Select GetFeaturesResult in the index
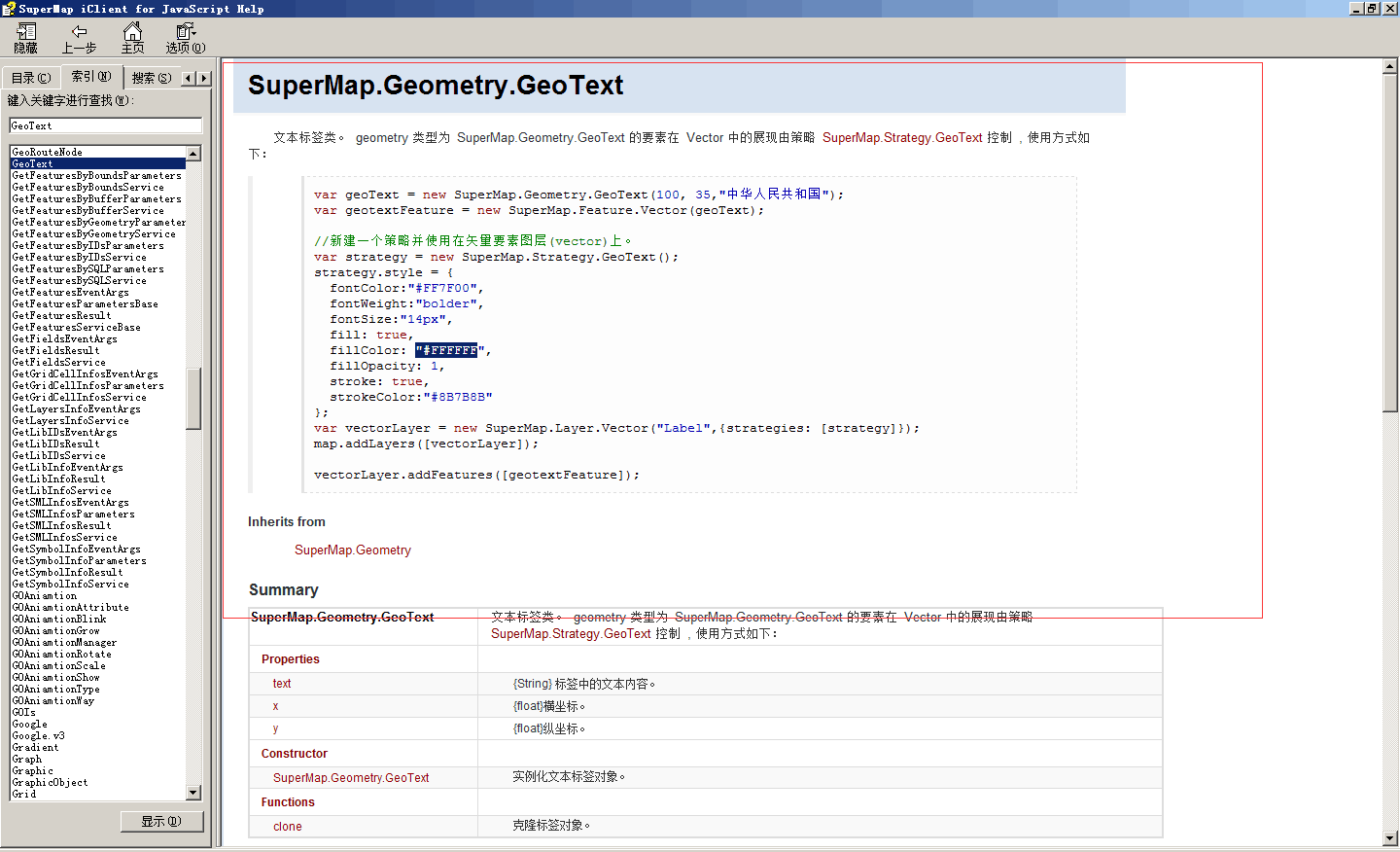Image resolution: width=1400 pixels, height=852 pixels. (61, 315)
